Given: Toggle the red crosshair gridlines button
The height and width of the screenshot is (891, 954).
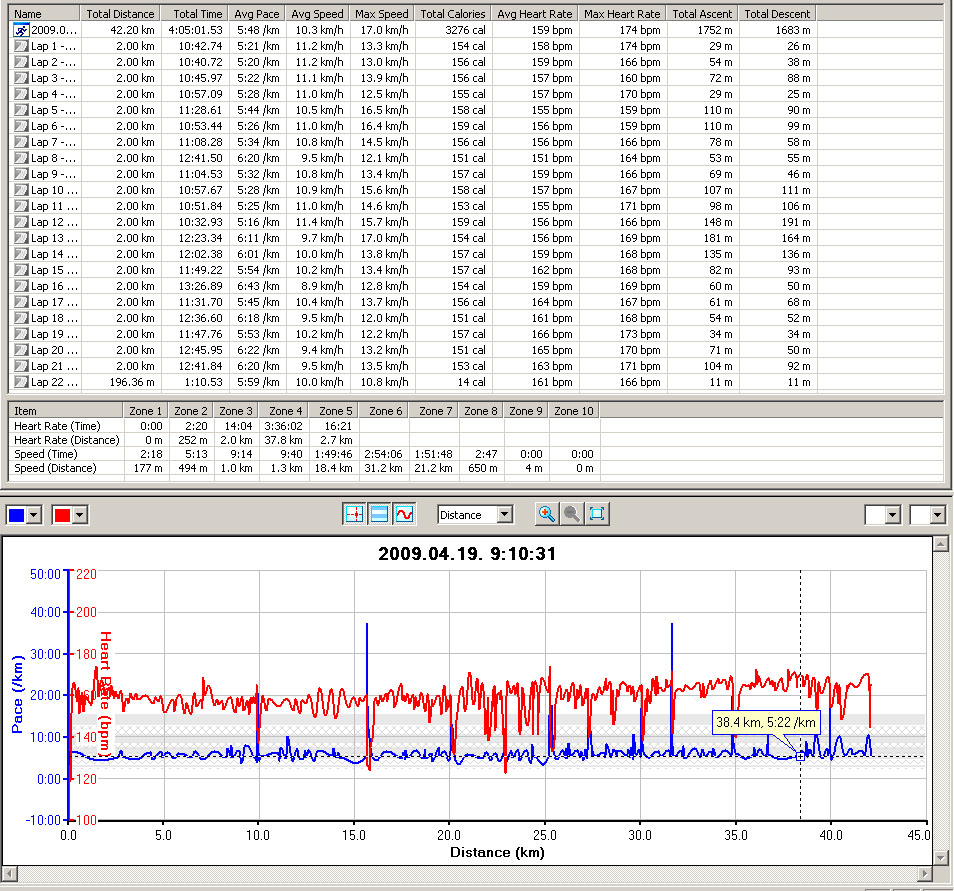Looking at the screenshot, I should click(x=354, y=514).
